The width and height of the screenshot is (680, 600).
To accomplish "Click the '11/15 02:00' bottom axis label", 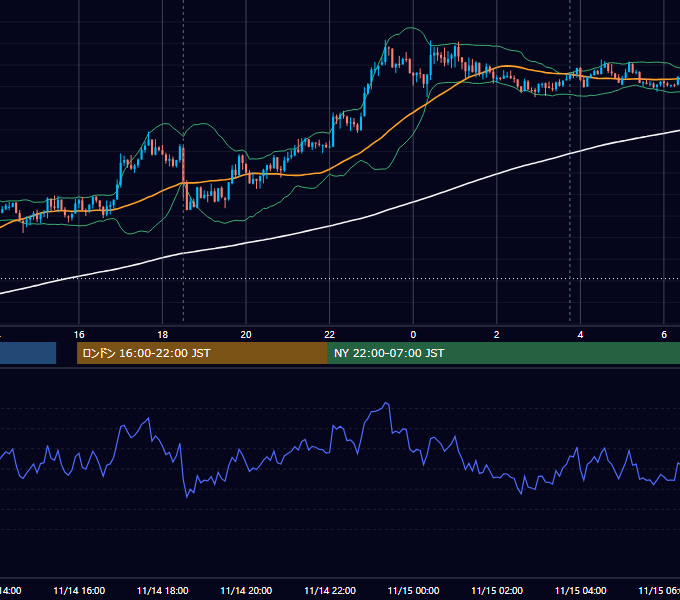I will 497,590.
